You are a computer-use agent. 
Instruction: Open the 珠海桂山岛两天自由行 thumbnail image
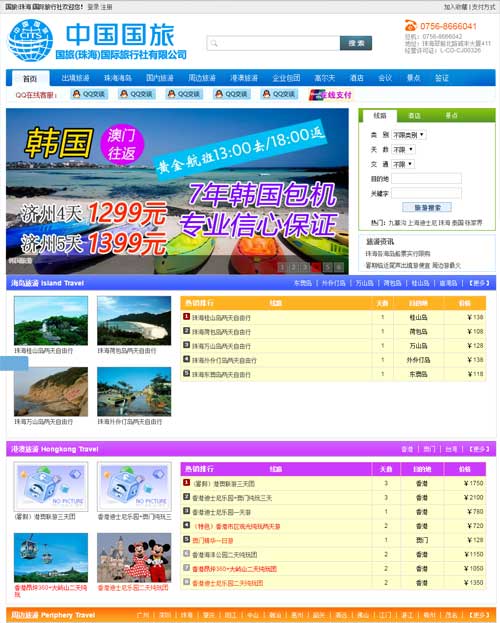click(51, 321)
